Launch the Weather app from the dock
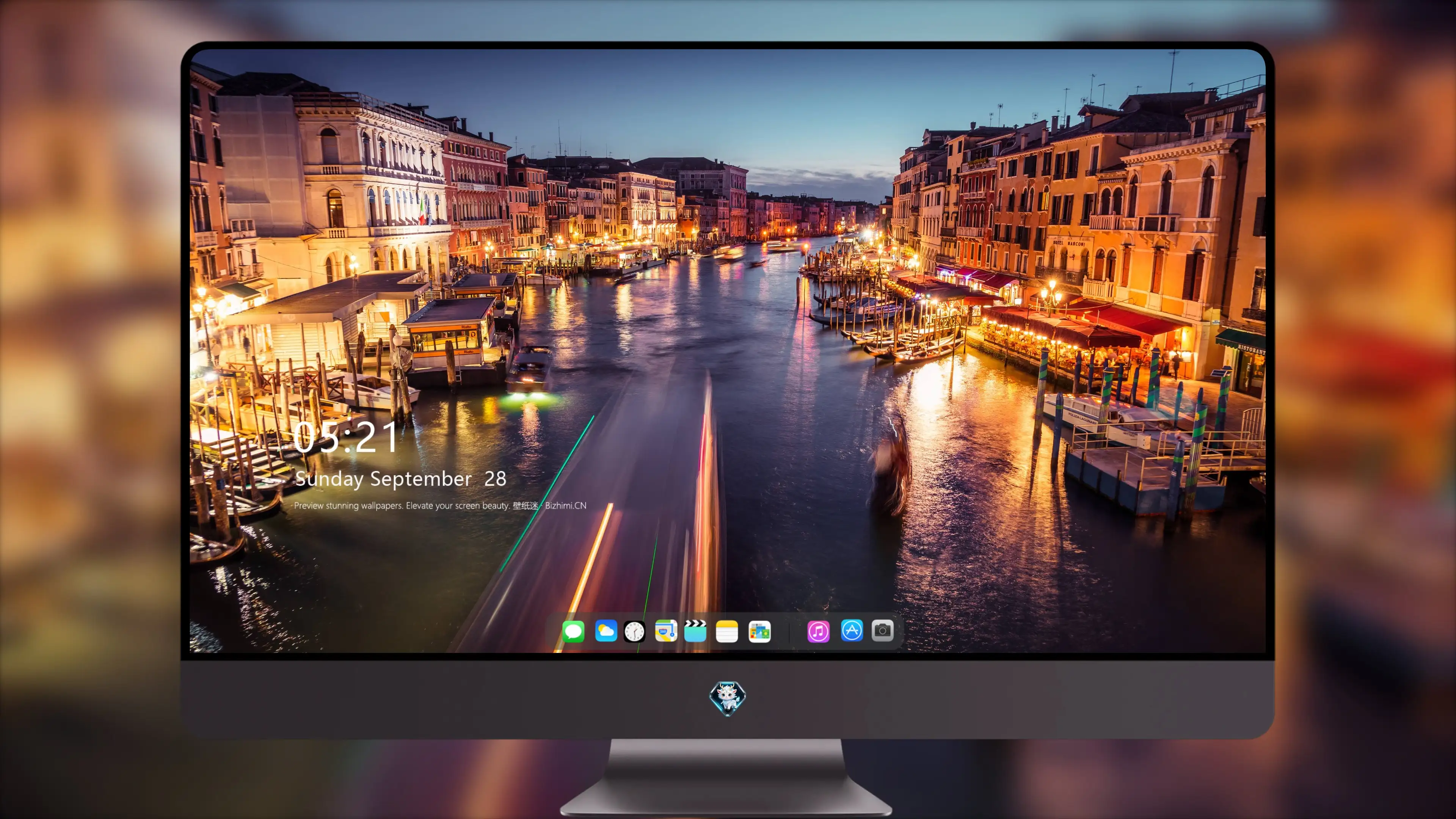This screenshot has height=819, width=1456. click(x=606, y=631)
